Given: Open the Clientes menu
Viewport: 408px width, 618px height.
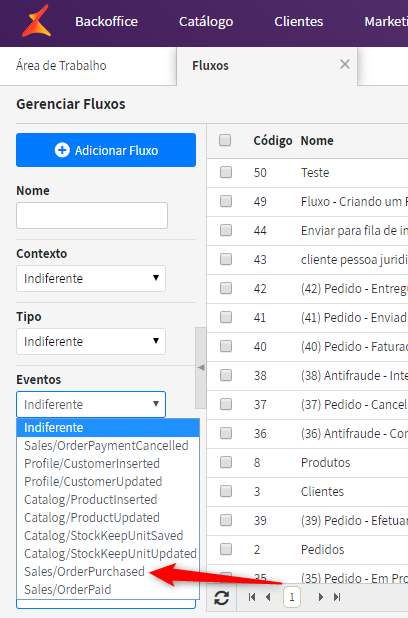Looking at the screenshot, I should [298, 21].
